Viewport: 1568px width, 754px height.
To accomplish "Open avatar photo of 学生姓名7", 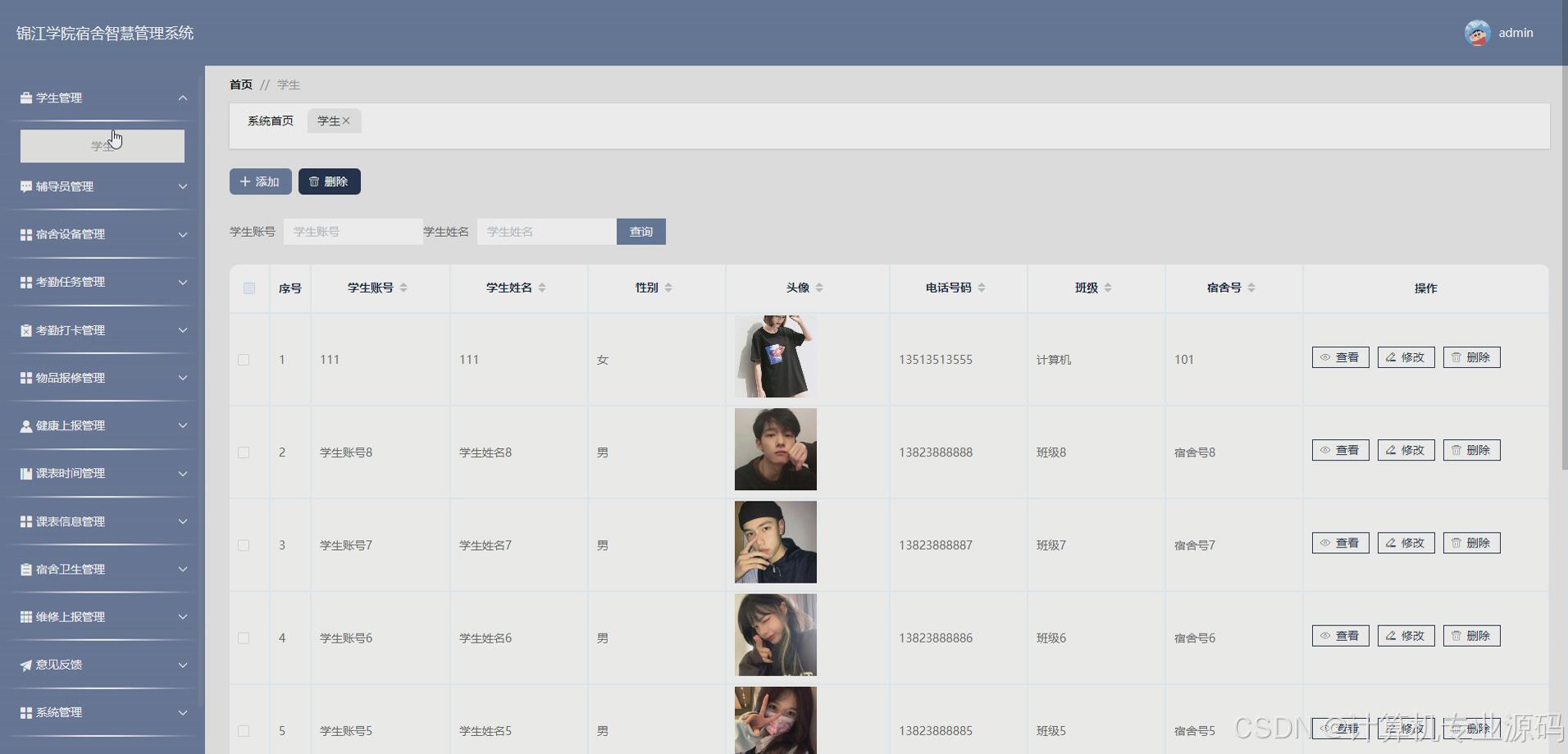I will point(776,542).
